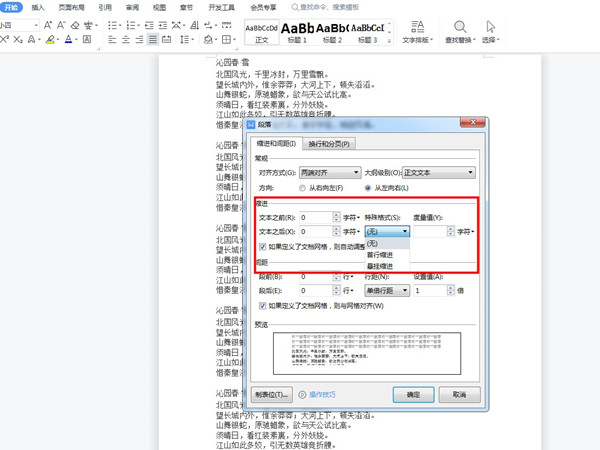Choose 首行缩进 from the dropdown list
Viewport: 600px width, 450px height.
click(x=380, y=255)
